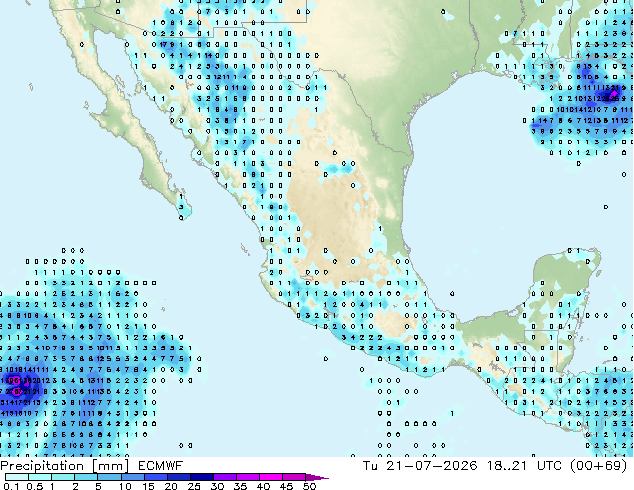The image size is (634, 490).
Task: Click the 35–40 mm legend swatch
Action: (x=248, y=477)
